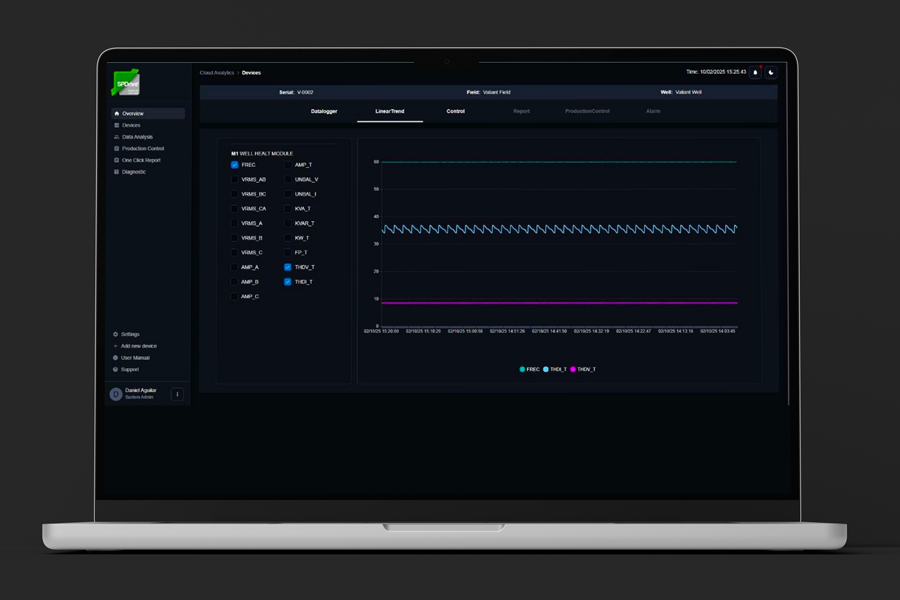Image resolution: width=900 pixels, height=600 pixels.
Task: Select the Diagnostic icon in the sidebar
Action: [x=116, y=172]
